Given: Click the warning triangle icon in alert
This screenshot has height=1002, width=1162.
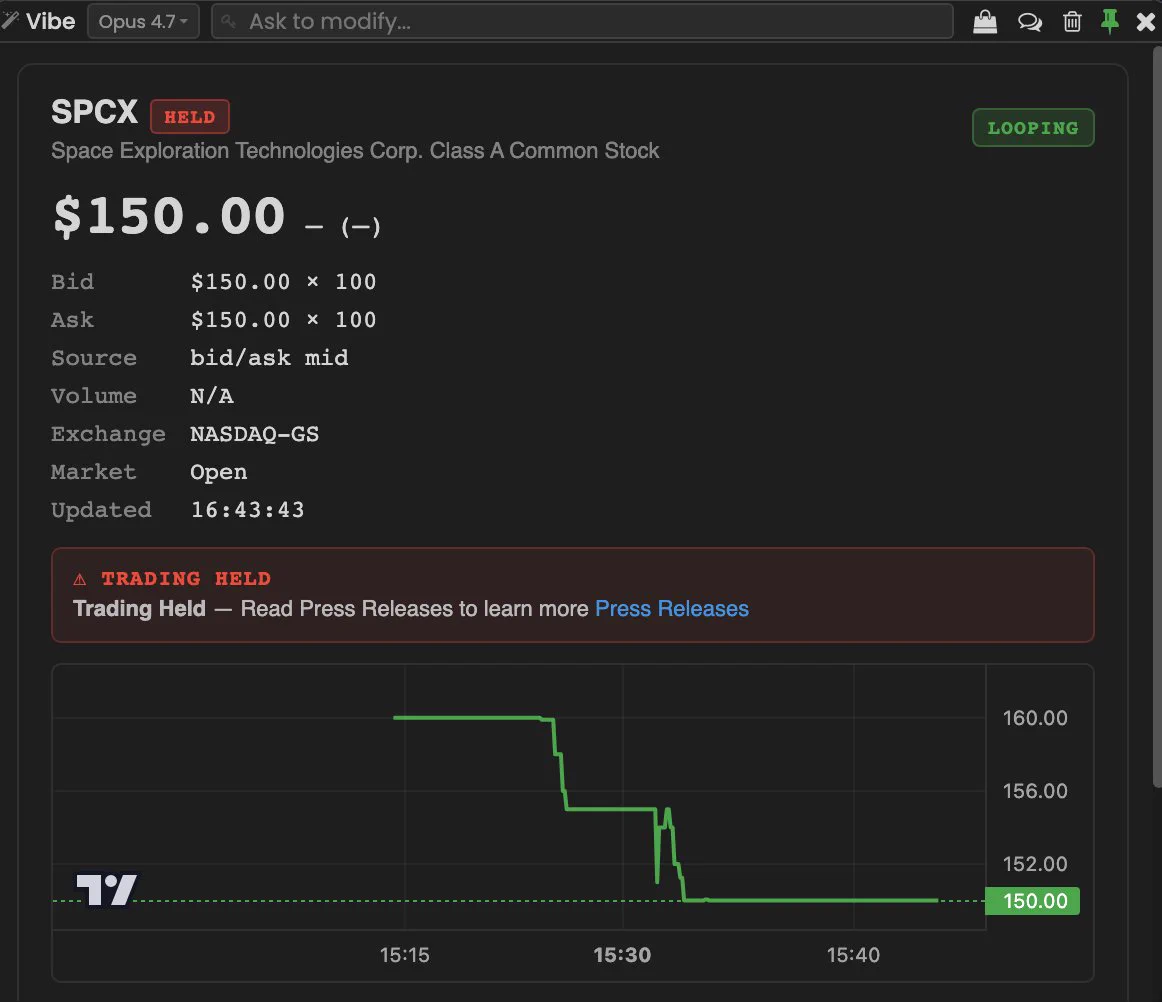Looking at the screenshot, I should [80, 579].
